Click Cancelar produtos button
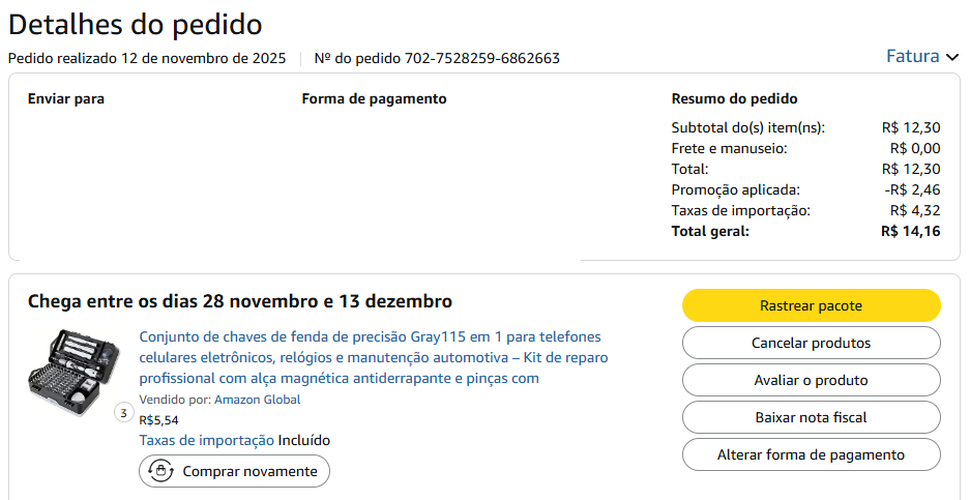Viewport: 970px width, 500px height. 811,343
